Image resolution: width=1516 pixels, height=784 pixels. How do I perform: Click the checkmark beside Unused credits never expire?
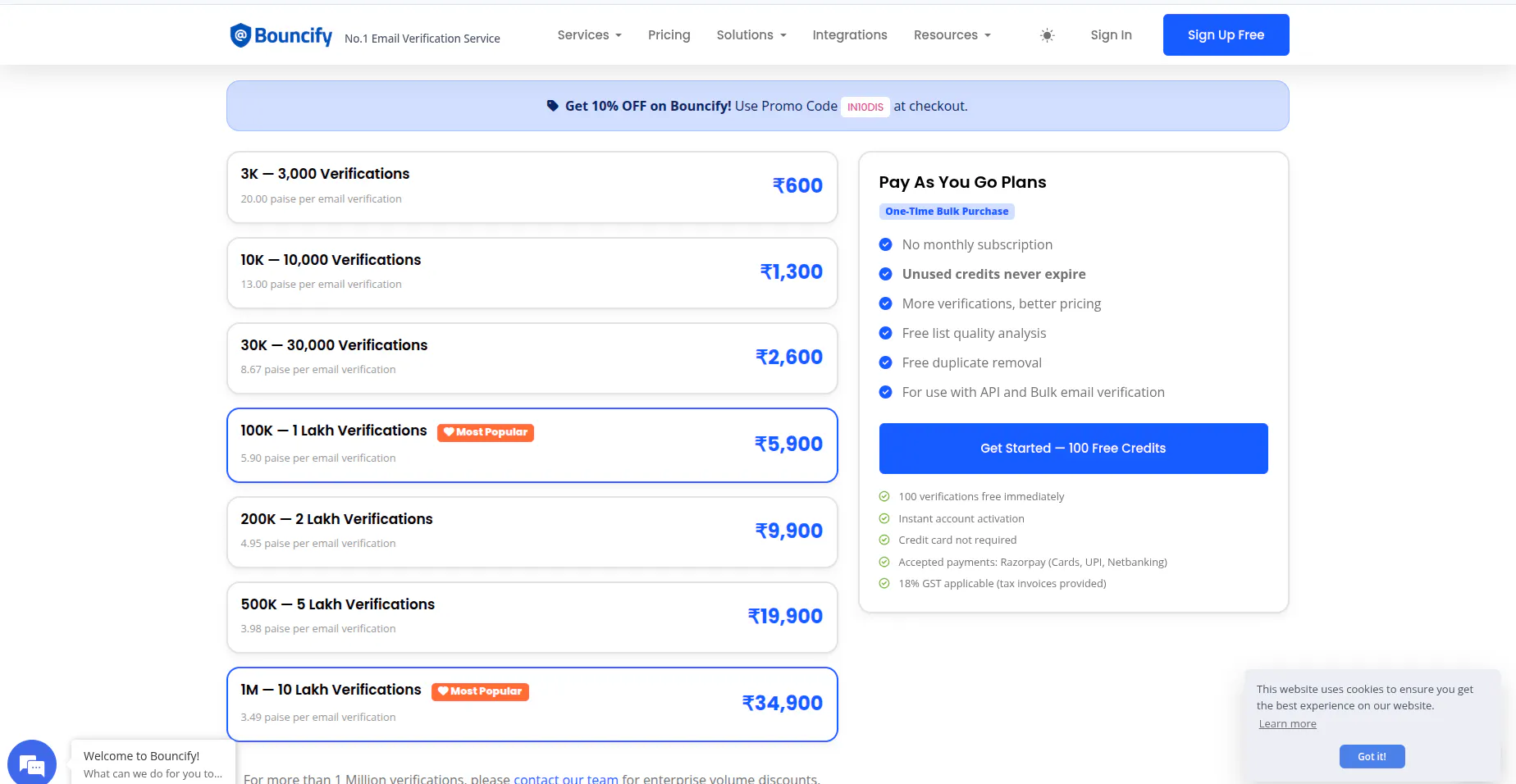click(x=885, y=274)
